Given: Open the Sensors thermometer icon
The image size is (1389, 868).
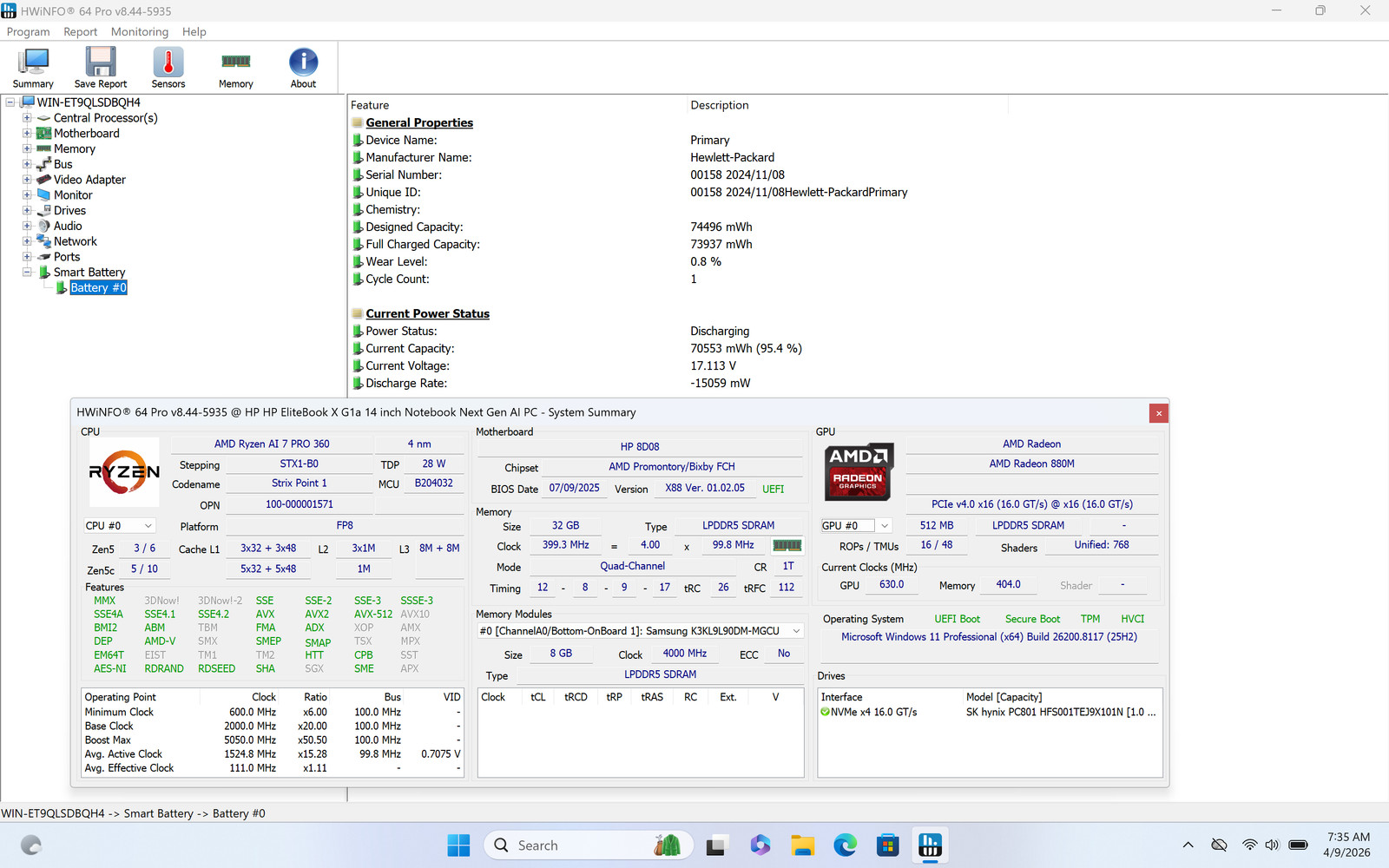Looking at the screenshot, I should (x=168, y=68).
